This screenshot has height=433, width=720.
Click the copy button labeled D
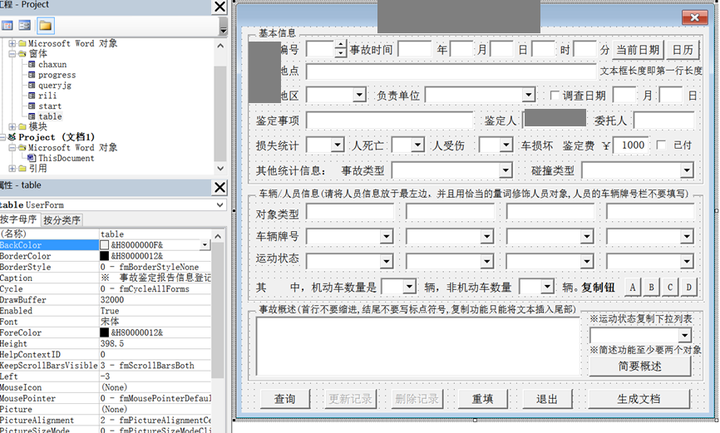coord(688,287)
